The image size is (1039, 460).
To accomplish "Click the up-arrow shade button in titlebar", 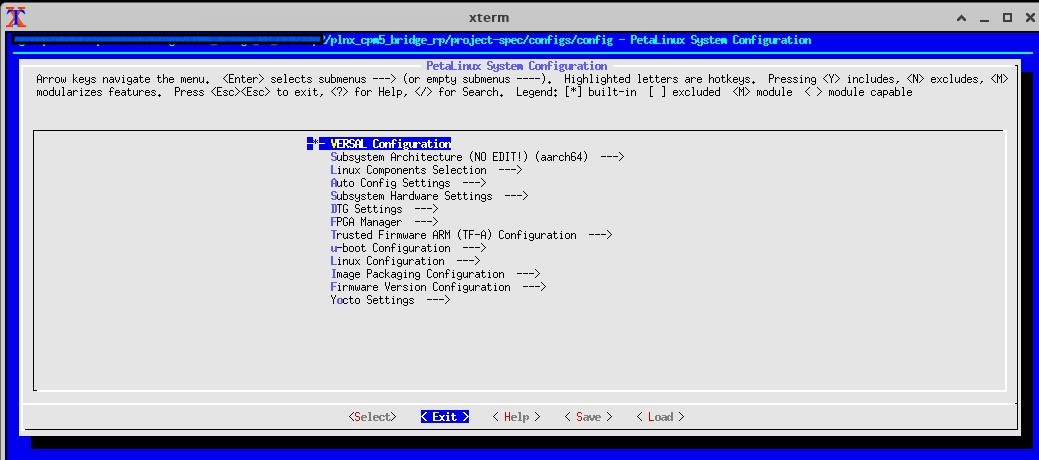I will coord(958,17).
